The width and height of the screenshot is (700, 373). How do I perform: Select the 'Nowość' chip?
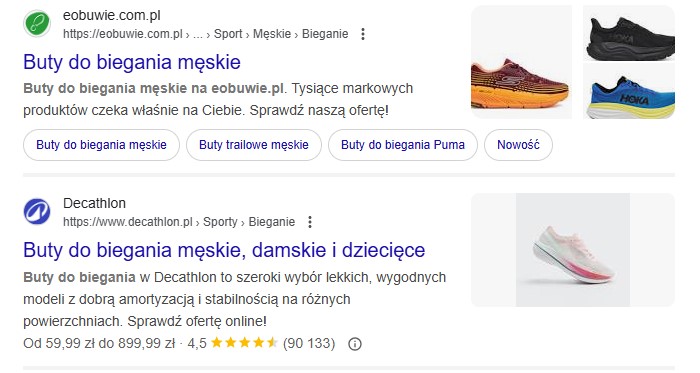point(518,145)
